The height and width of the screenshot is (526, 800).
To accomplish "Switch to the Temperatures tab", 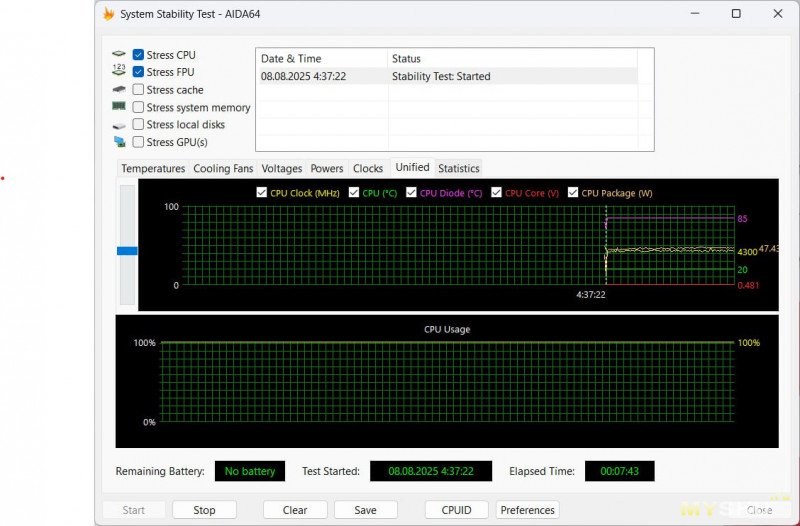I will (x=153, y=168).
